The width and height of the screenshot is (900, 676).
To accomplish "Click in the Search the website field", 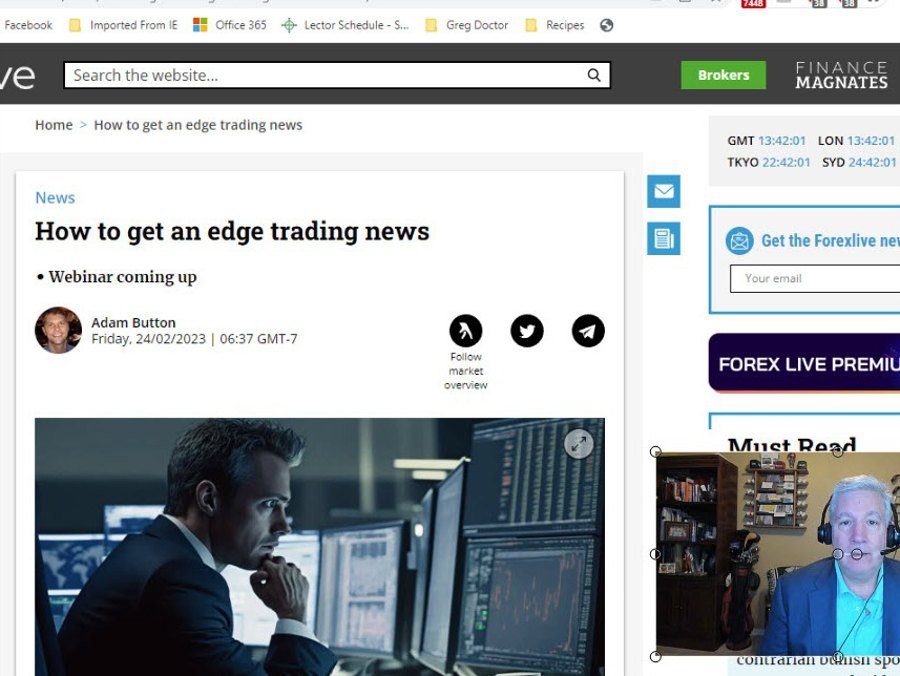I will click(x=320, y=75).
